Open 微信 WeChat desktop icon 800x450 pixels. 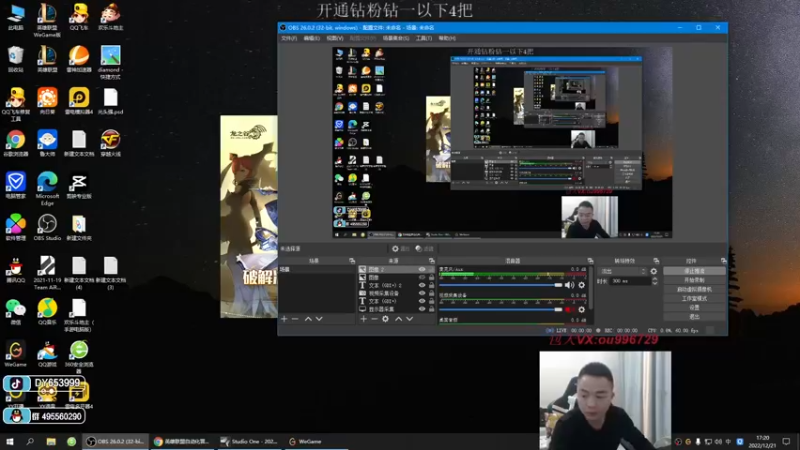[16, 312]
